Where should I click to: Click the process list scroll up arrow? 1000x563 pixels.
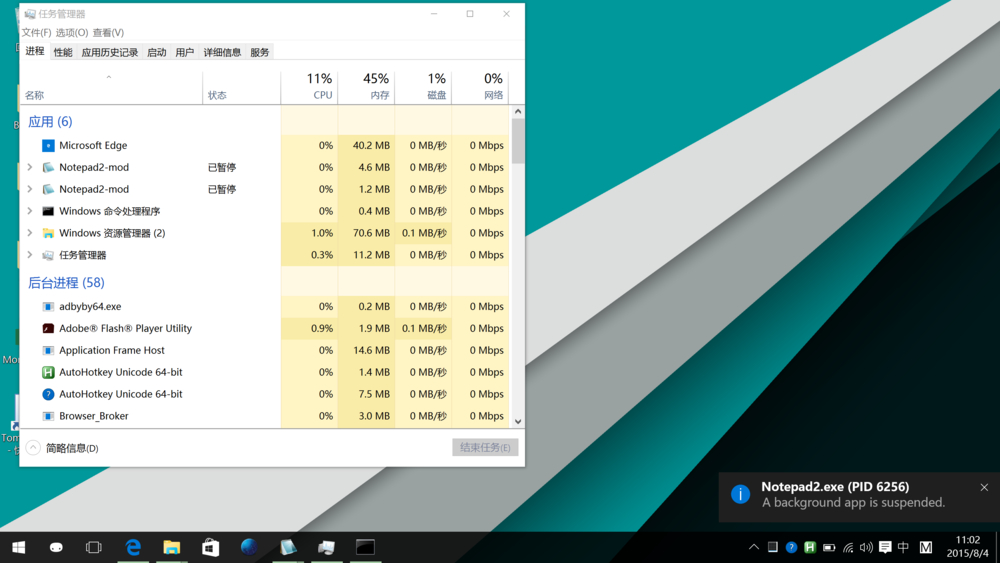pyautogui.click(x=518, y=112)
